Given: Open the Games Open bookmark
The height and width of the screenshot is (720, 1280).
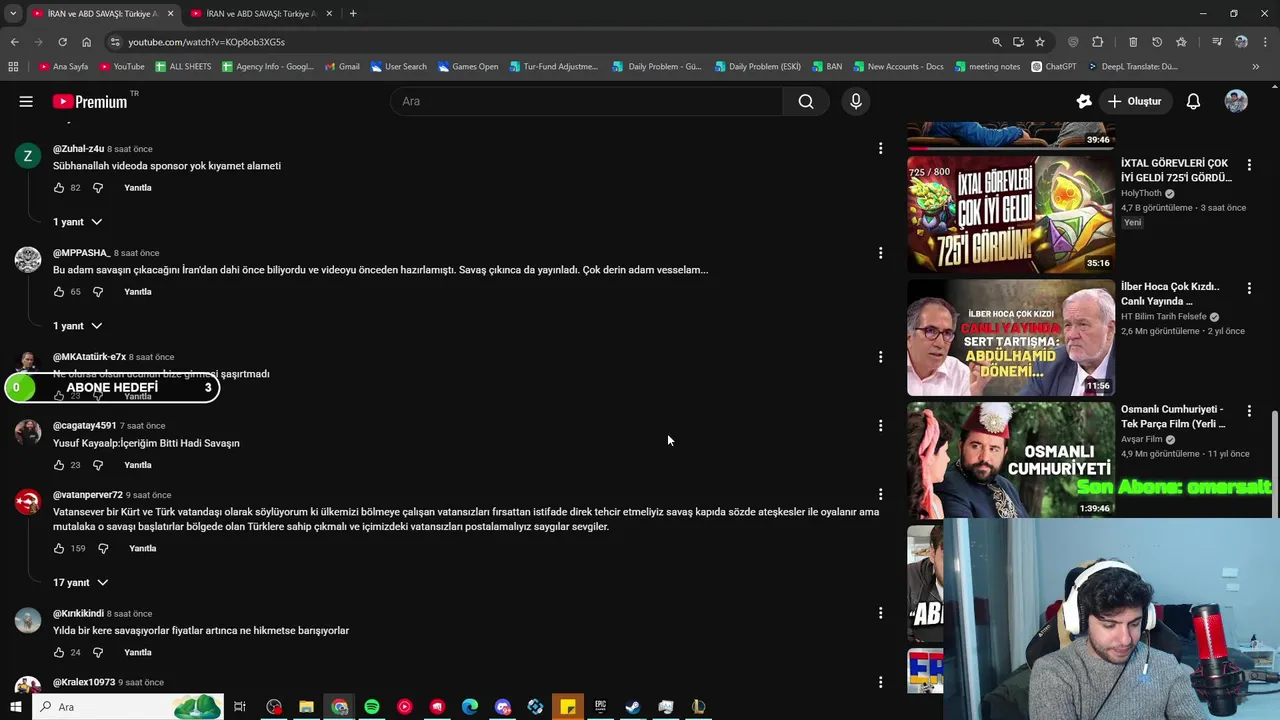Looking at the screenshot, I should 468,67.
